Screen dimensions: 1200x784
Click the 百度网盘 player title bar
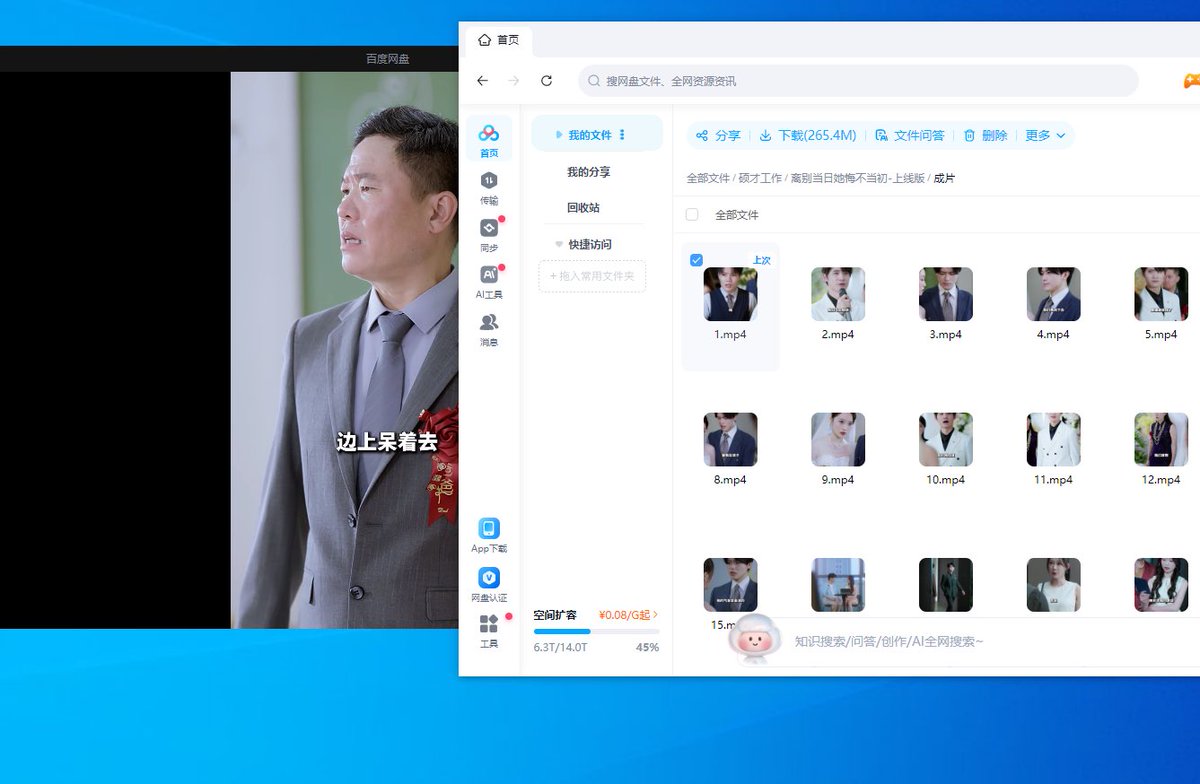pyautogui.click(x=229, y=59)
